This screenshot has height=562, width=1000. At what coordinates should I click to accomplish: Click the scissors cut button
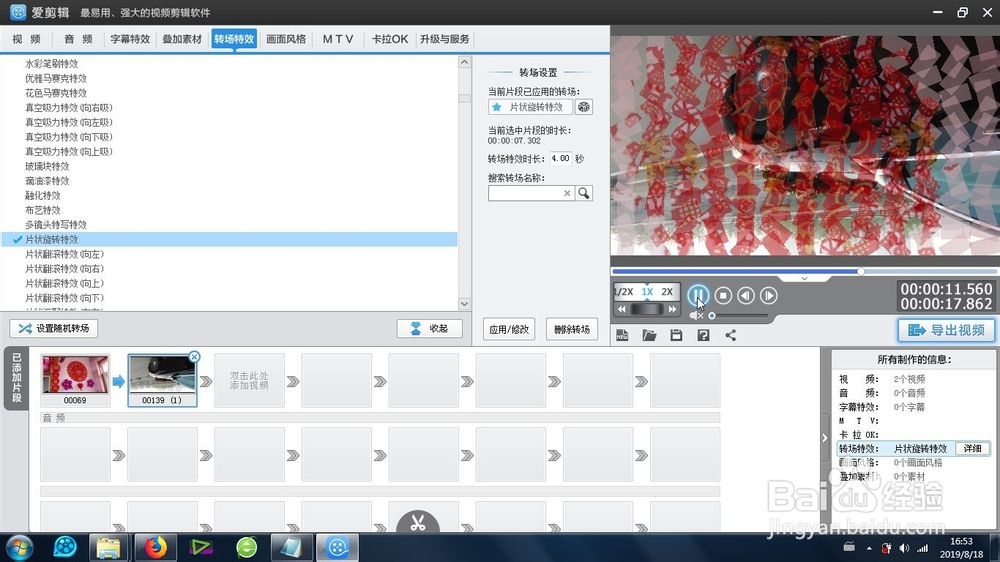pos(418,522)
